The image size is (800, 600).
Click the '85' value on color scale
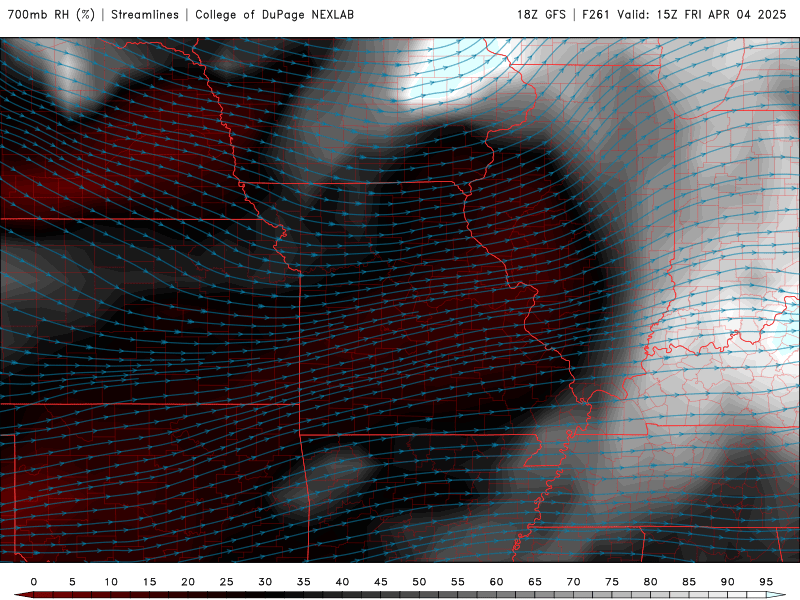(689, 582)
